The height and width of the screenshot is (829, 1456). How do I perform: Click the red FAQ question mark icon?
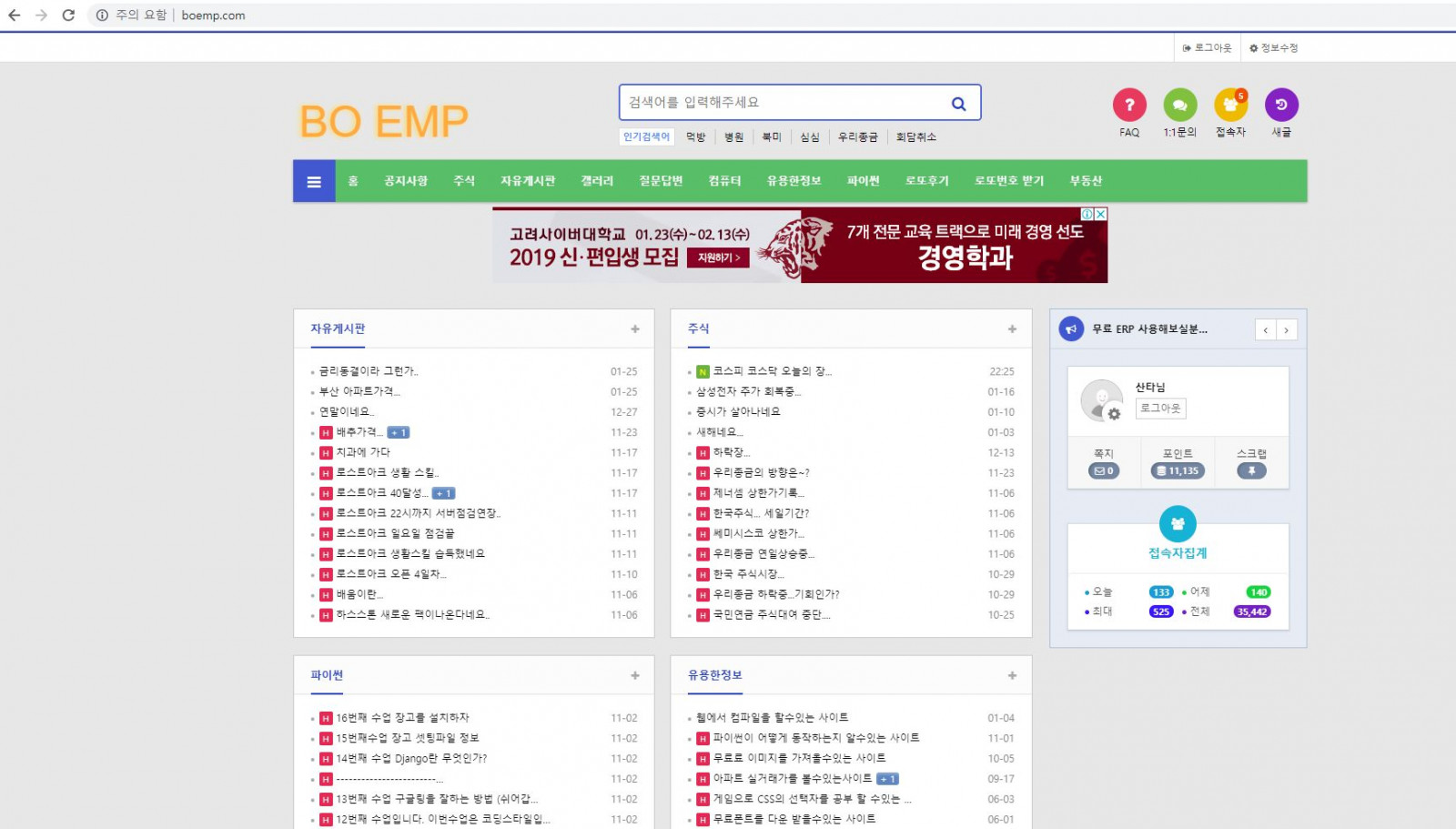click(x=1128, y=106)
